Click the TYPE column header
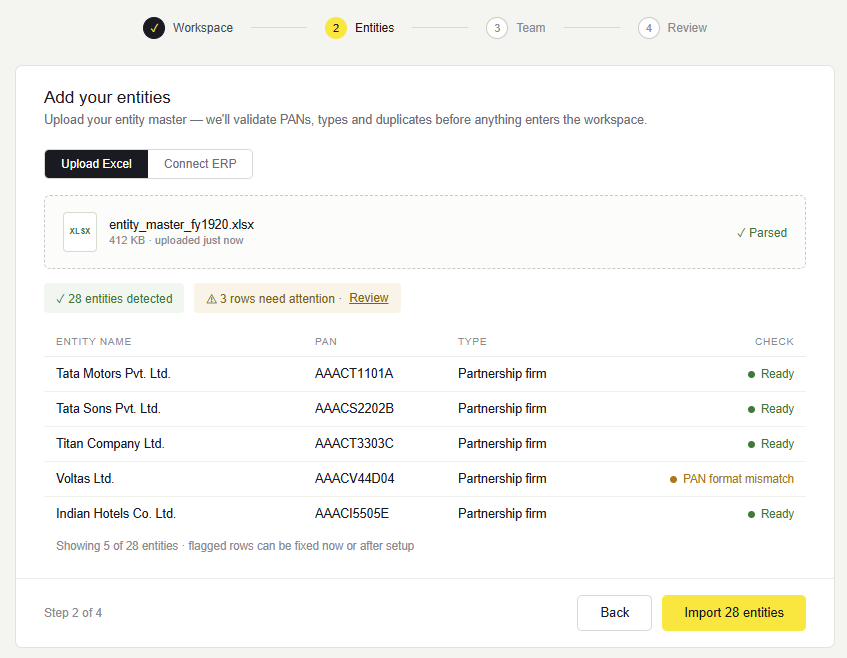Viewport: 847px width, 658px height. point(472,341)
